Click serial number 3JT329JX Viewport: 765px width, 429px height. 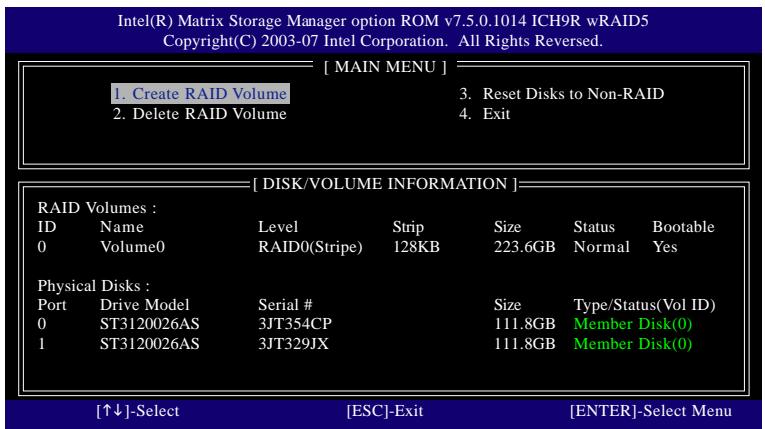coord(293,344)
